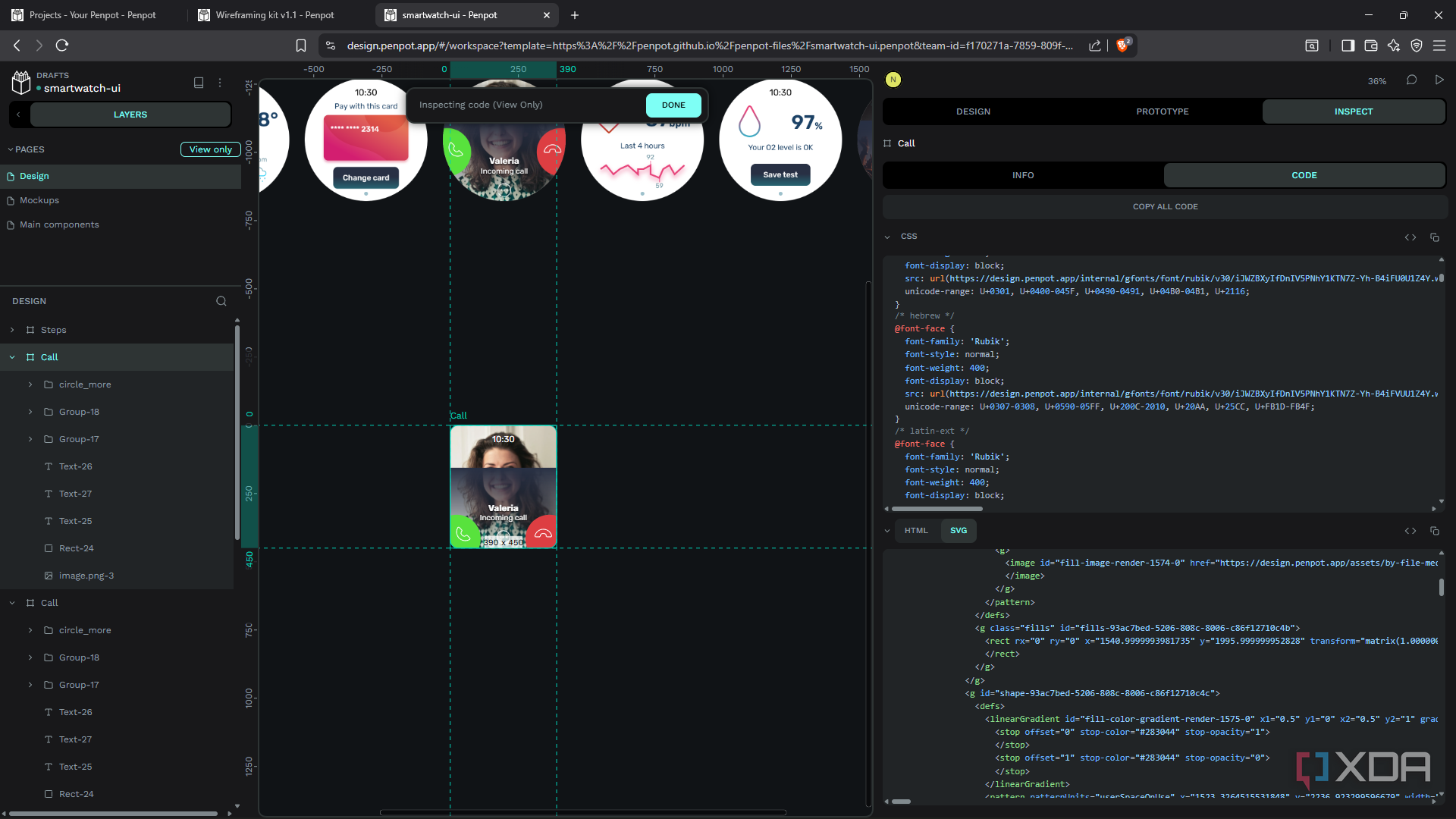The height and width of the screenshot is (819, 1456).
Task: Switch to Wireframing kit v1.1 browser tab
Action: click(x=275, y=15)
